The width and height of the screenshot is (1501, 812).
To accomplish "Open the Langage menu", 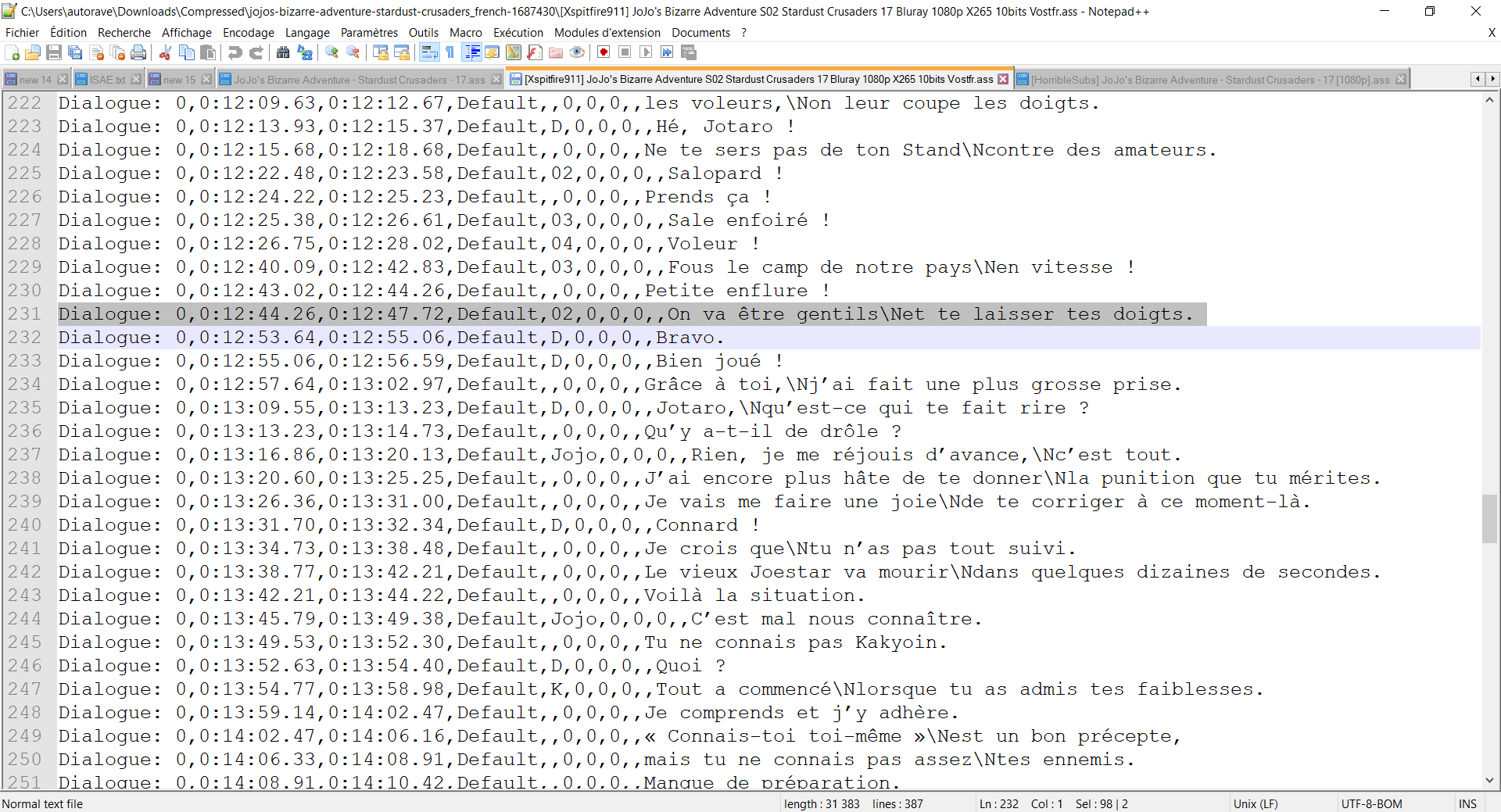I will point(307,33).
